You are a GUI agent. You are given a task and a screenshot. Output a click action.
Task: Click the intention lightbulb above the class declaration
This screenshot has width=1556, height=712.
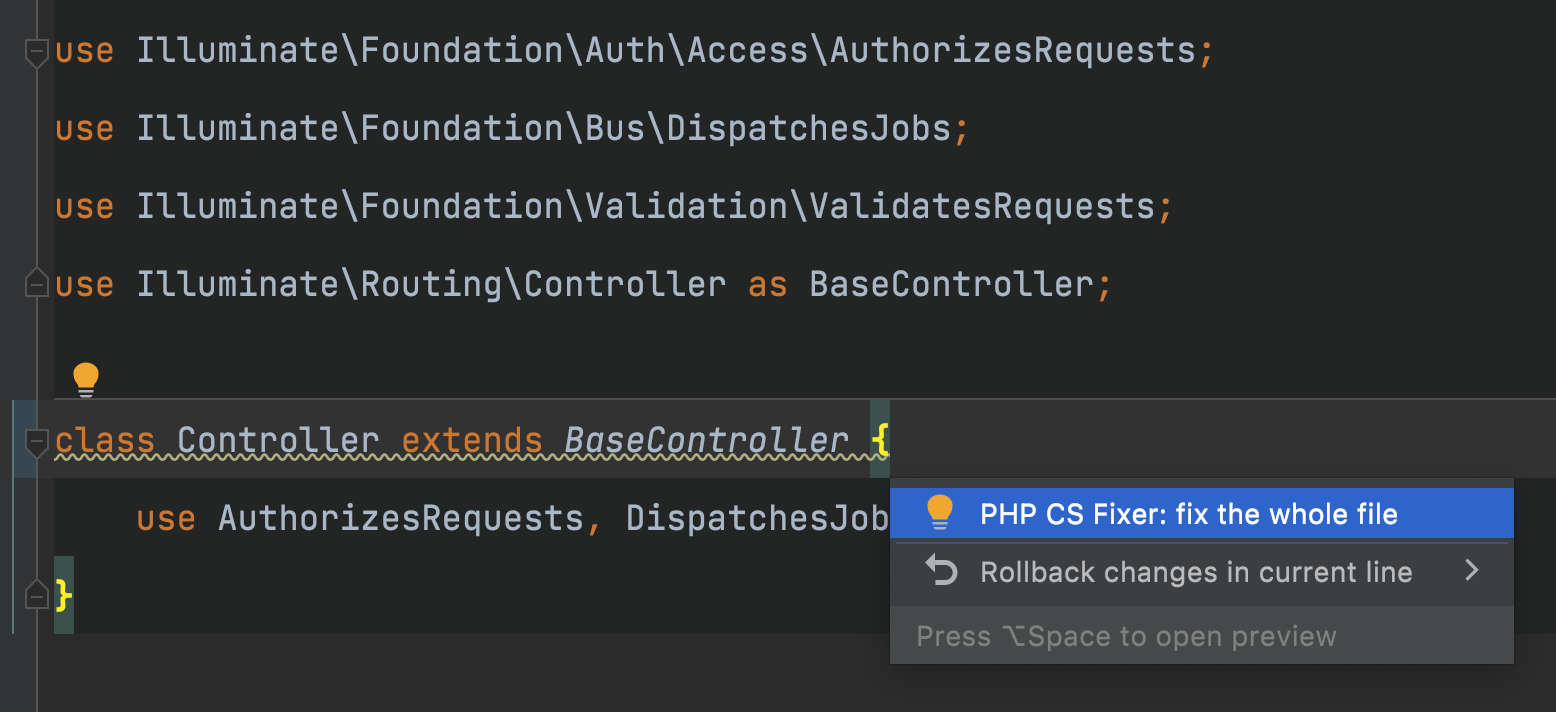click(x=86, y=379)
